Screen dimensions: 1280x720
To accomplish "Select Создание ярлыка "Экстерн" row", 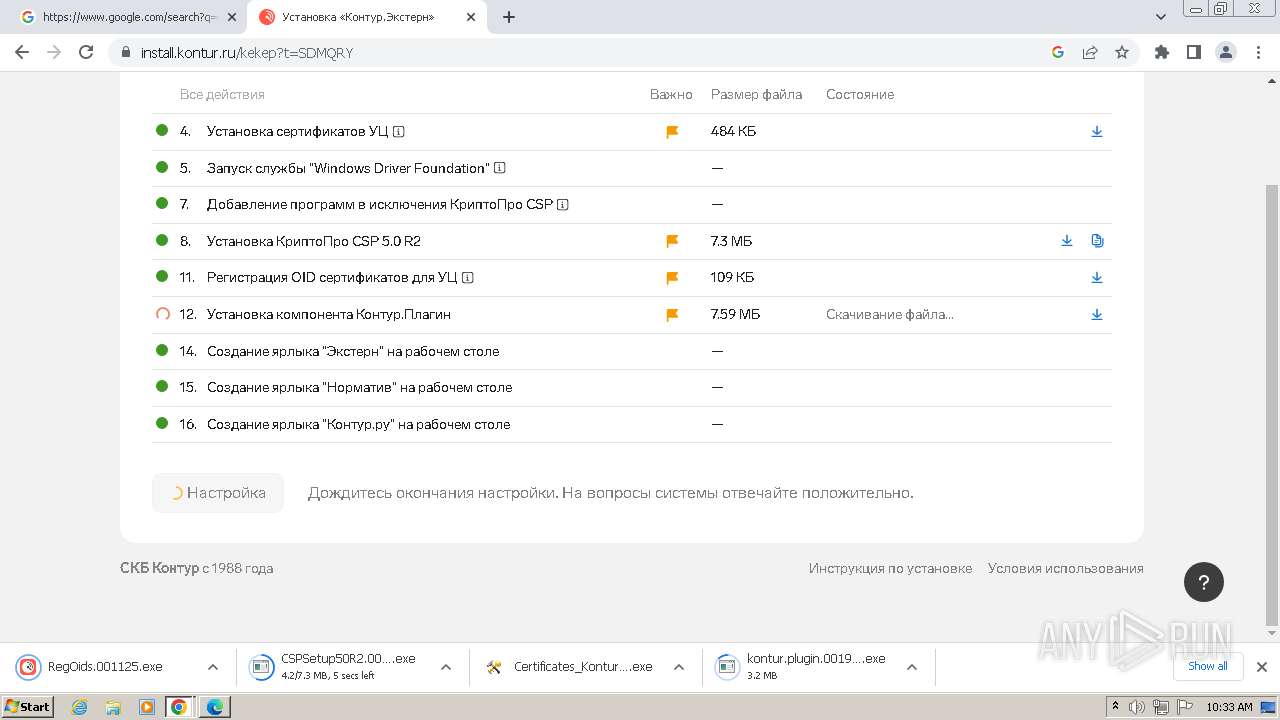I will click(632, 351).
